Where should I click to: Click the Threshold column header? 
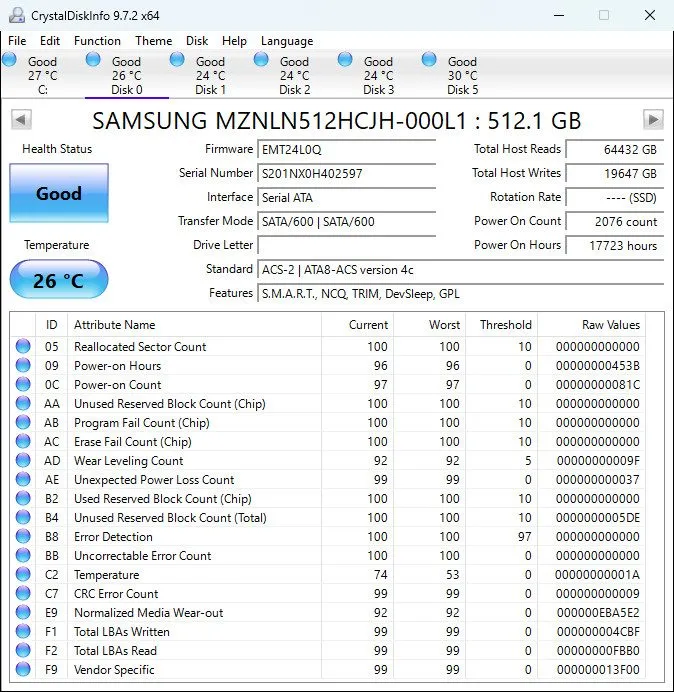point(501,325)
